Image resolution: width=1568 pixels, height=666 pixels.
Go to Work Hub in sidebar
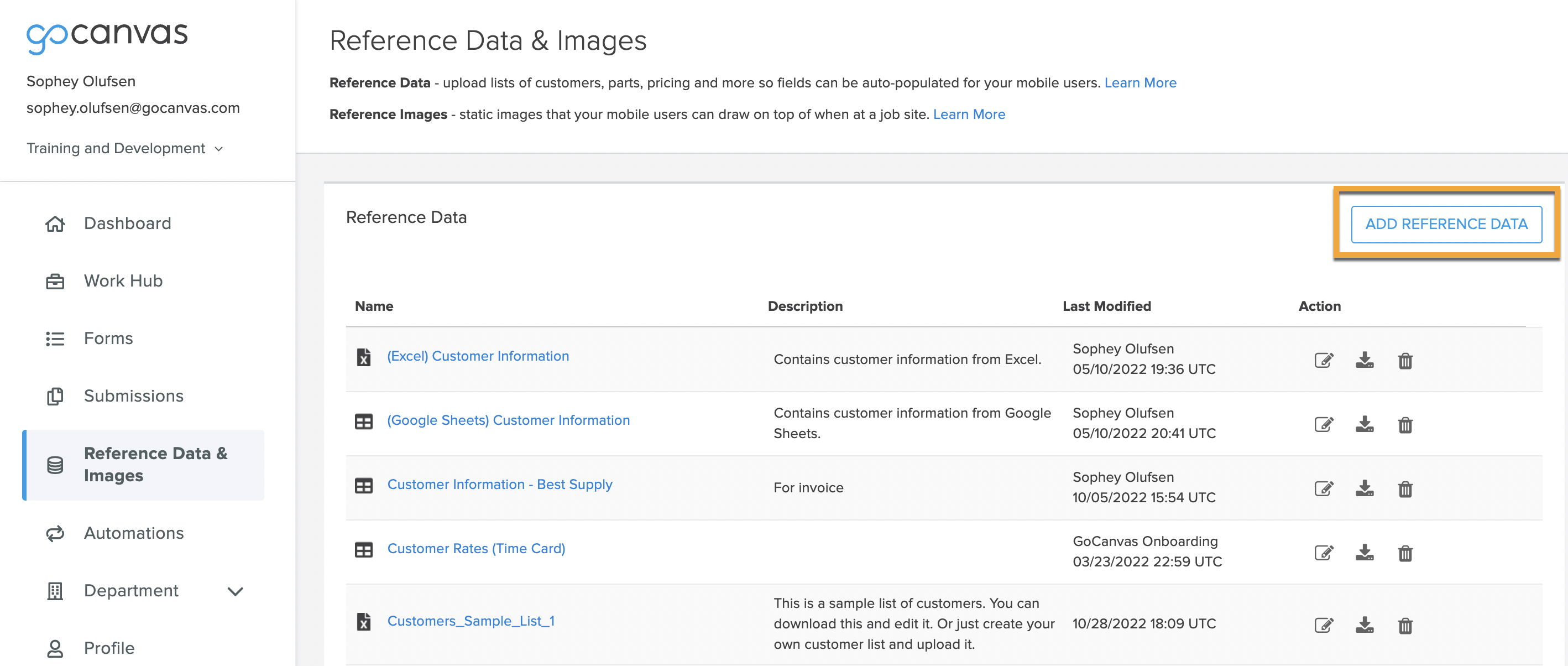pyautogui.click(x=123, y=280)
